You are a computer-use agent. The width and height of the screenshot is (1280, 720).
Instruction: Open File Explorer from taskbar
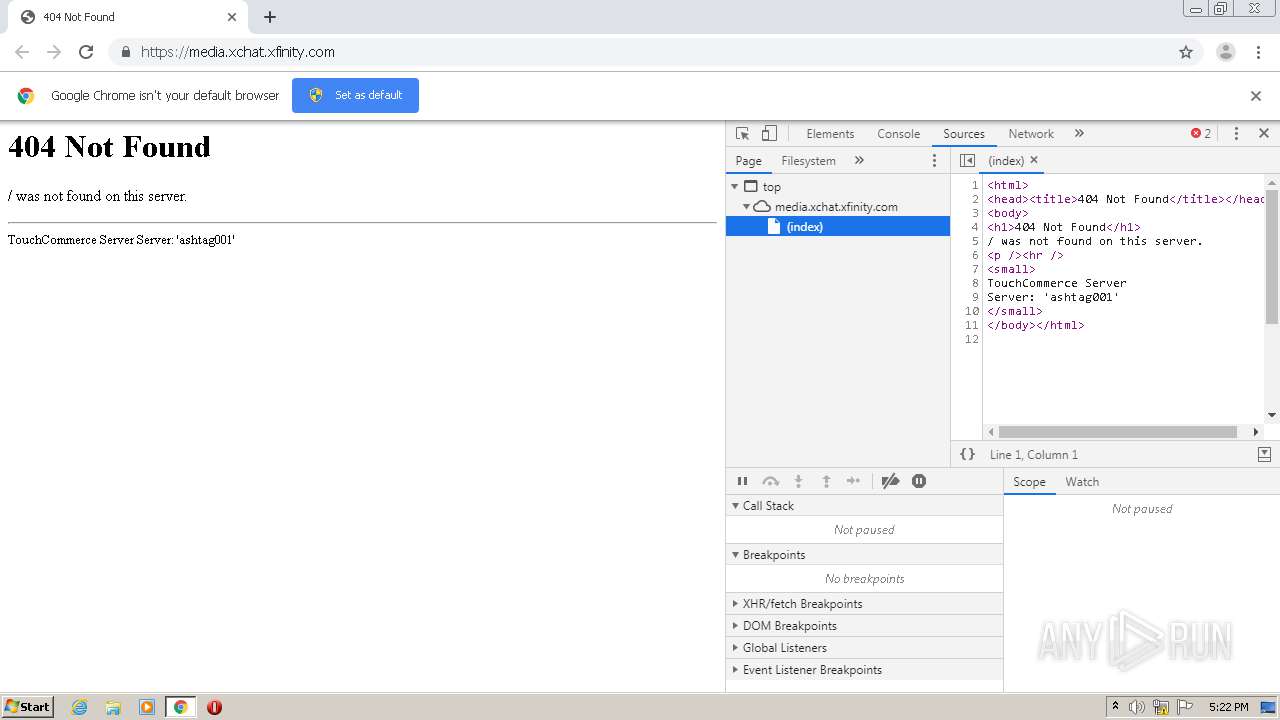click(x=113, y=707)
